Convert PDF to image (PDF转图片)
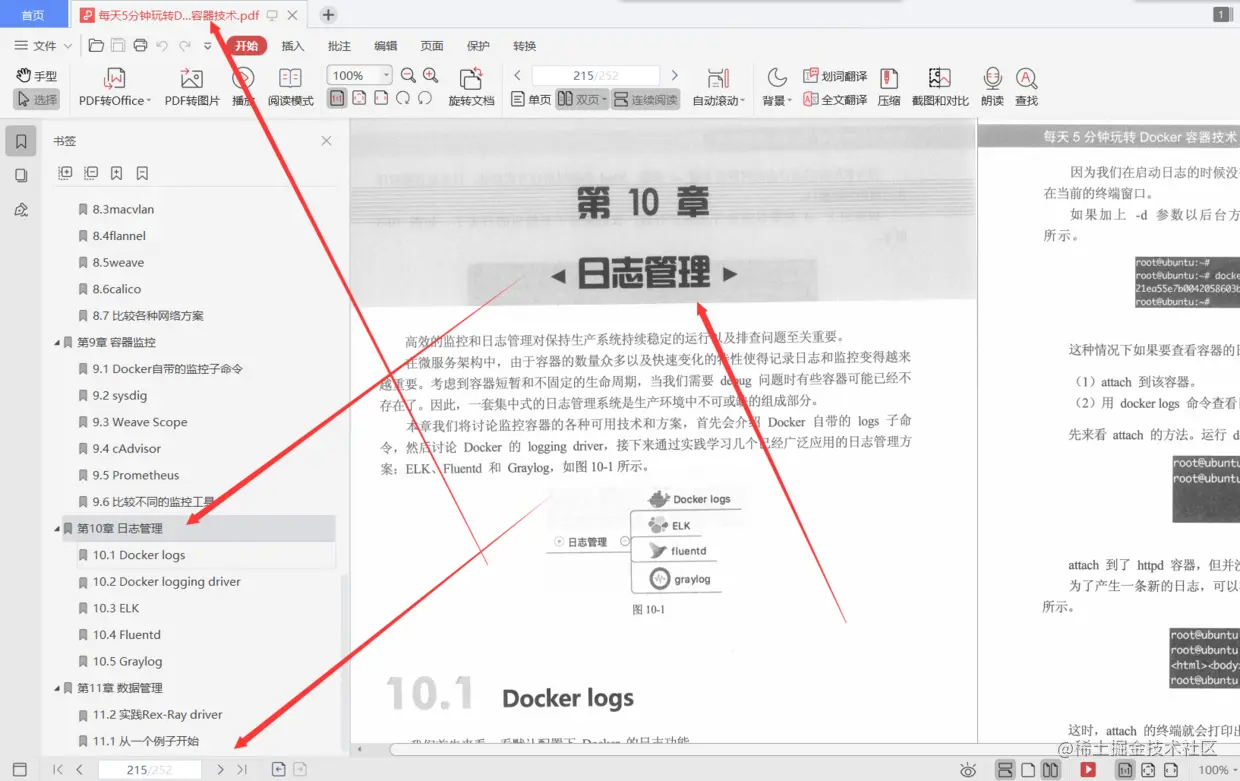1240x781 pixels. (x=192, y=87)
